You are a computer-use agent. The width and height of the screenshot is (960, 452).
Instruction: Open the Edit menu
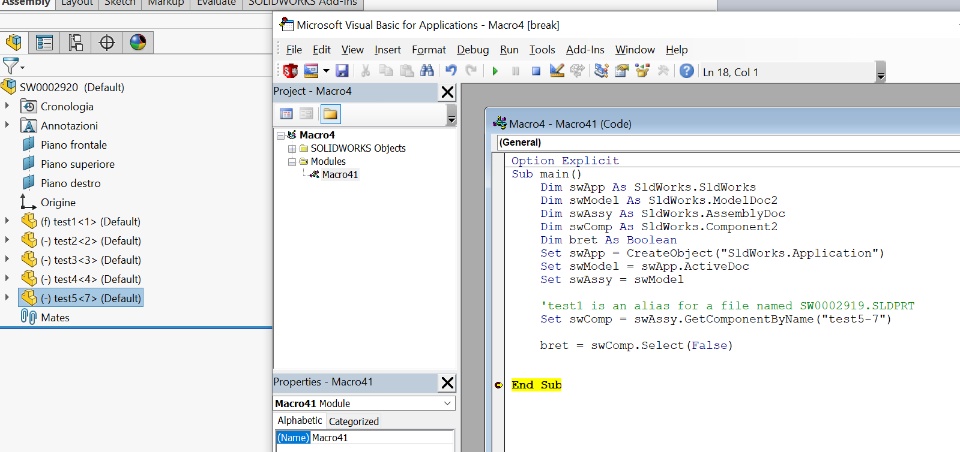(x=322, y=50)
